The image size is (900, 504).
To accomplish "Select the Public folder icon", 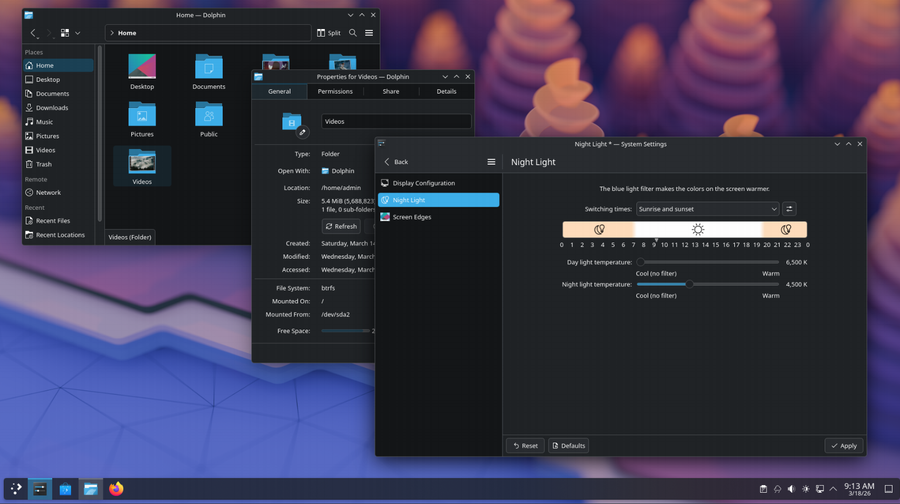I will click(x=209, y=115).
